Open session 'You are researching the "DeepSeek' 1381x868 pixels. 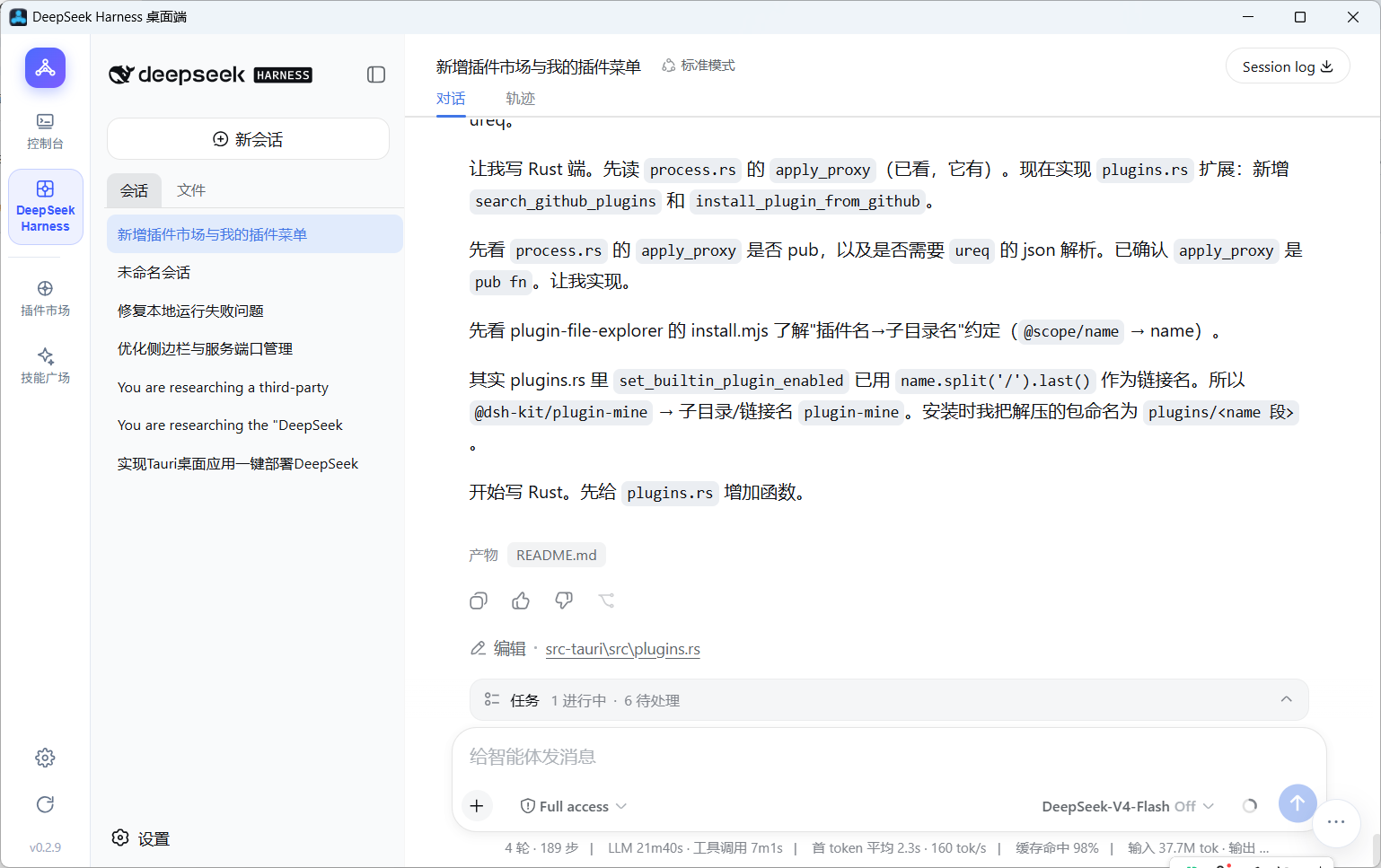(x=255, y=425)
